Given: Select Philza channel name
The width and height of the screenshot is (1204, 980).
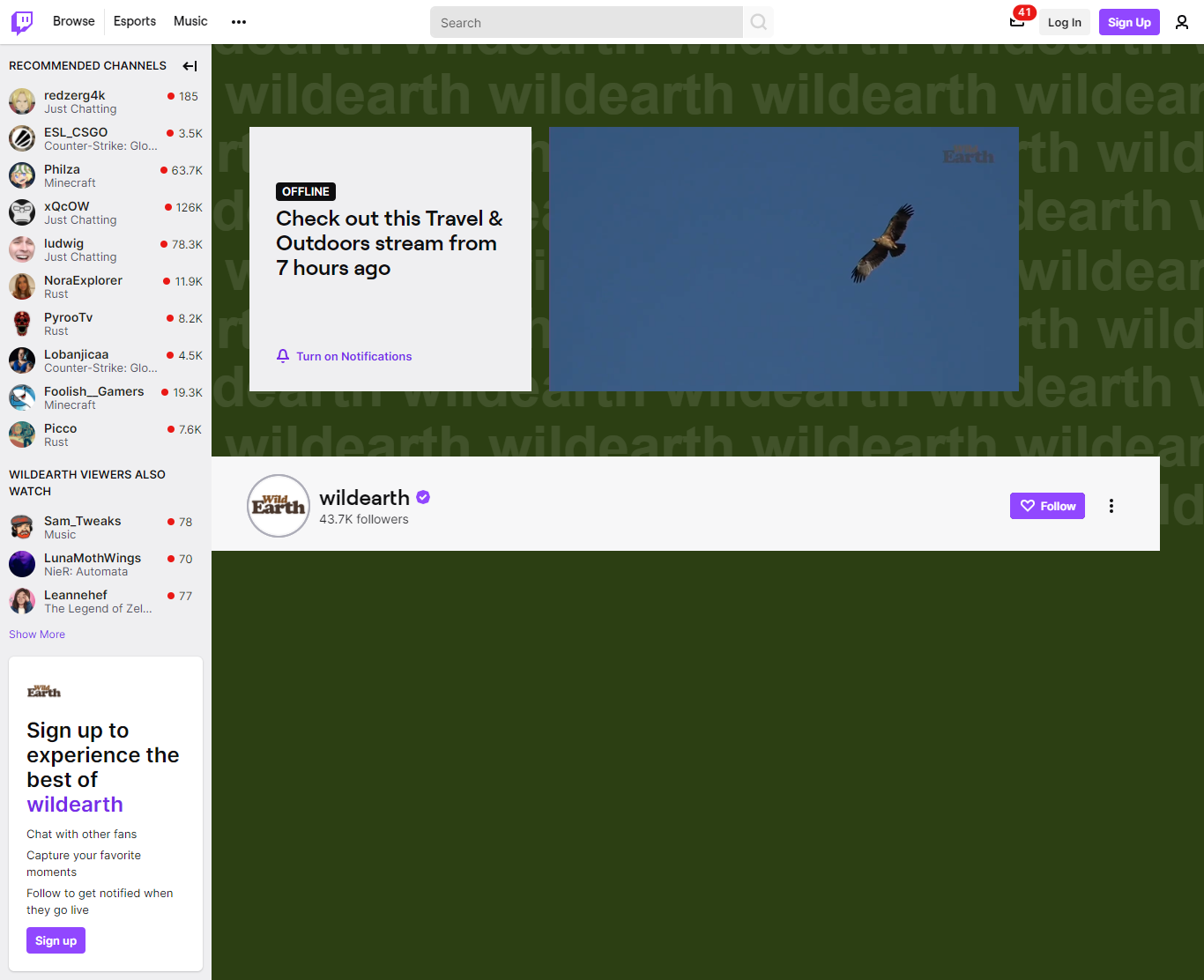Looking at the screenshot, I should (62, 169).
